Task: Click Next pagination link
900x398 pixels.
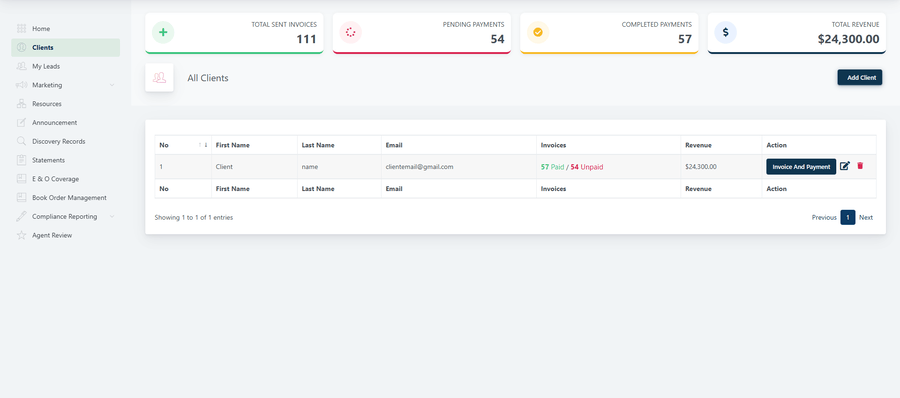Action: pyautogui.click(x=866, y=217)
